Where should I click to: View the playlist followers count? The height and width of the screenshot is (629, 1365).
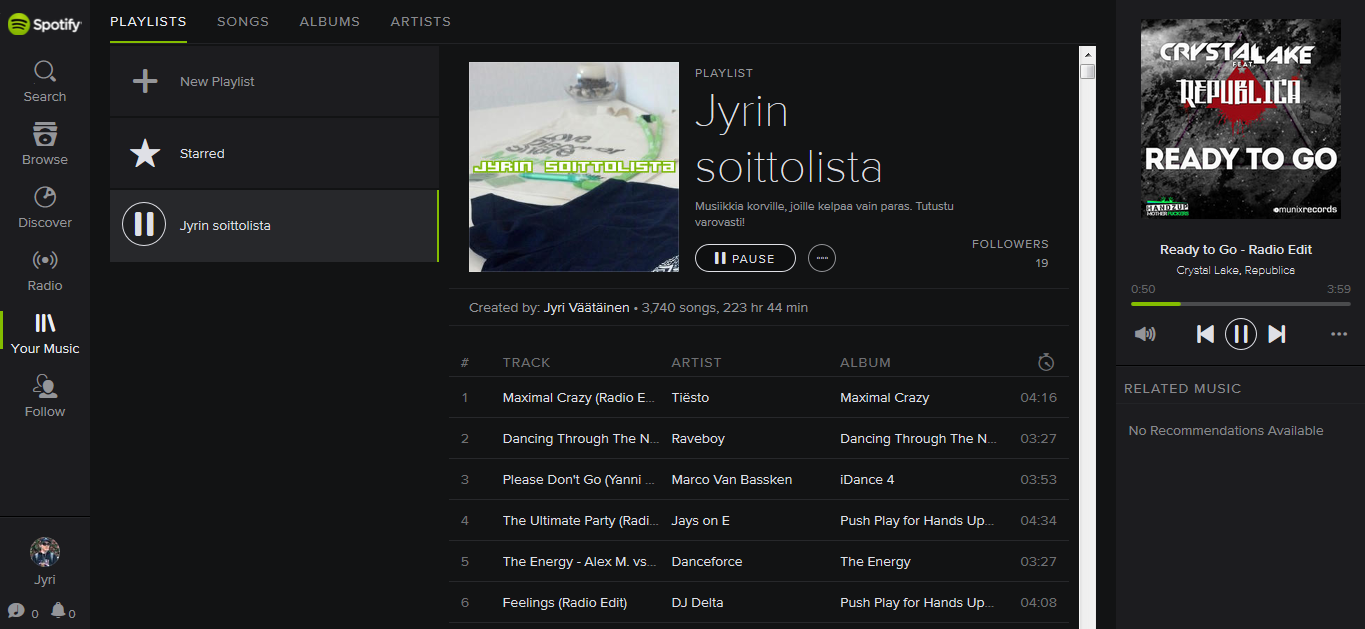coord(1042,263)
